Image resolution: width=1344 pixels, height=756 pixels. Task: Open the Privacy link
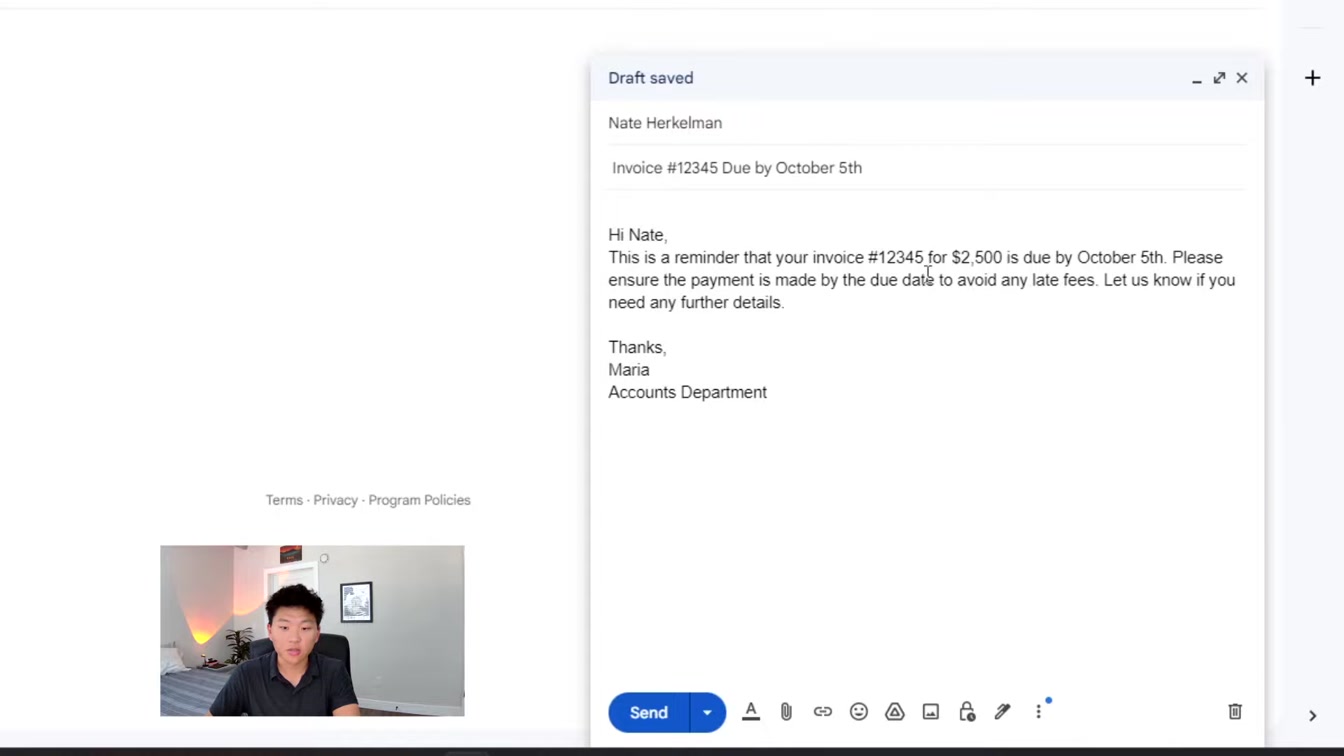(x=335, y=500)
